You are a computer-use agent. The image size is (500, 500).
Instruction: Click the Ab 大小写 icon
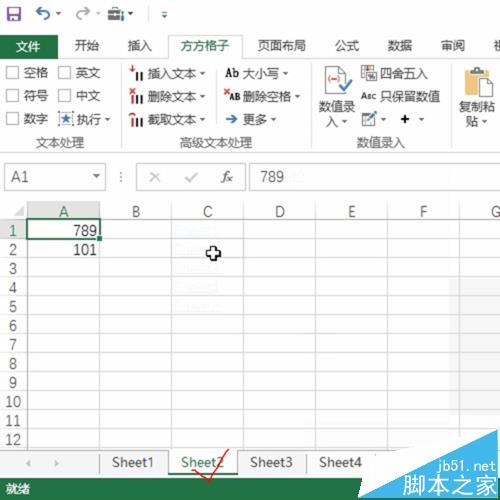(x=232, y=73)
